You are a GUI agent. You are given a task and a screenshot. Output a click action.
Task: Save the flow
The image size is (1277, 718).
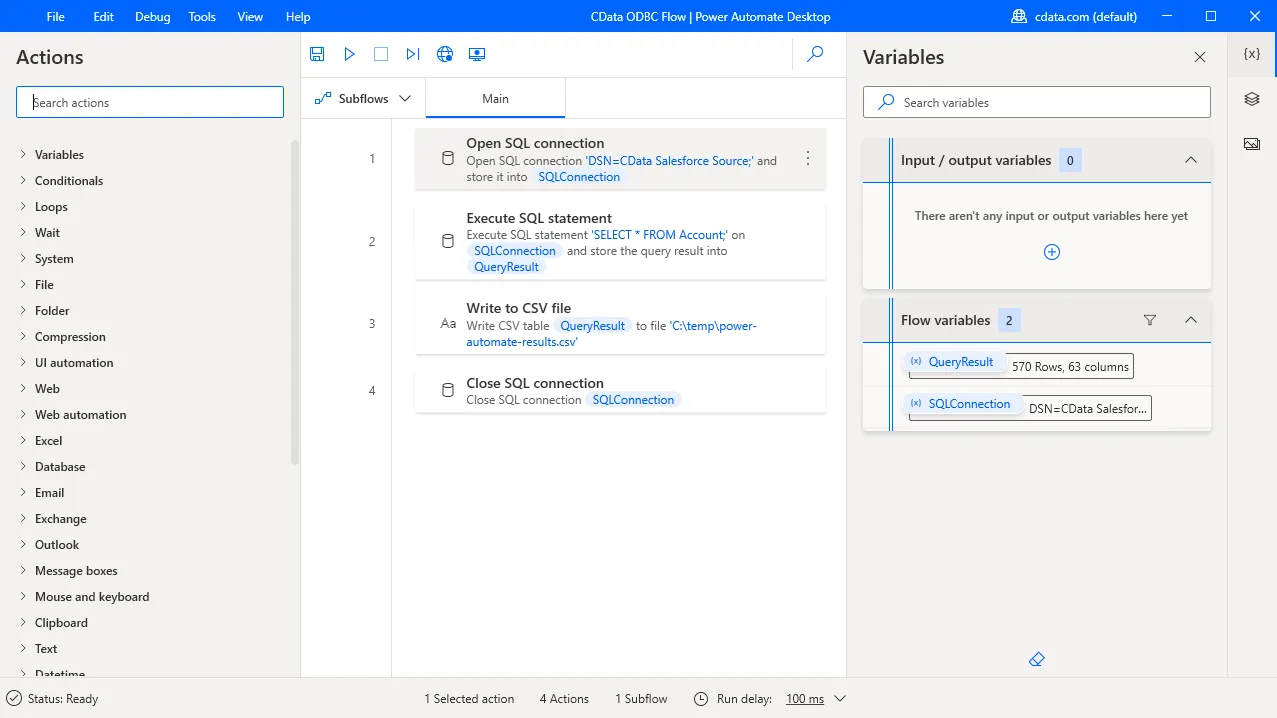pyautogui.click(x=317, y=54)
